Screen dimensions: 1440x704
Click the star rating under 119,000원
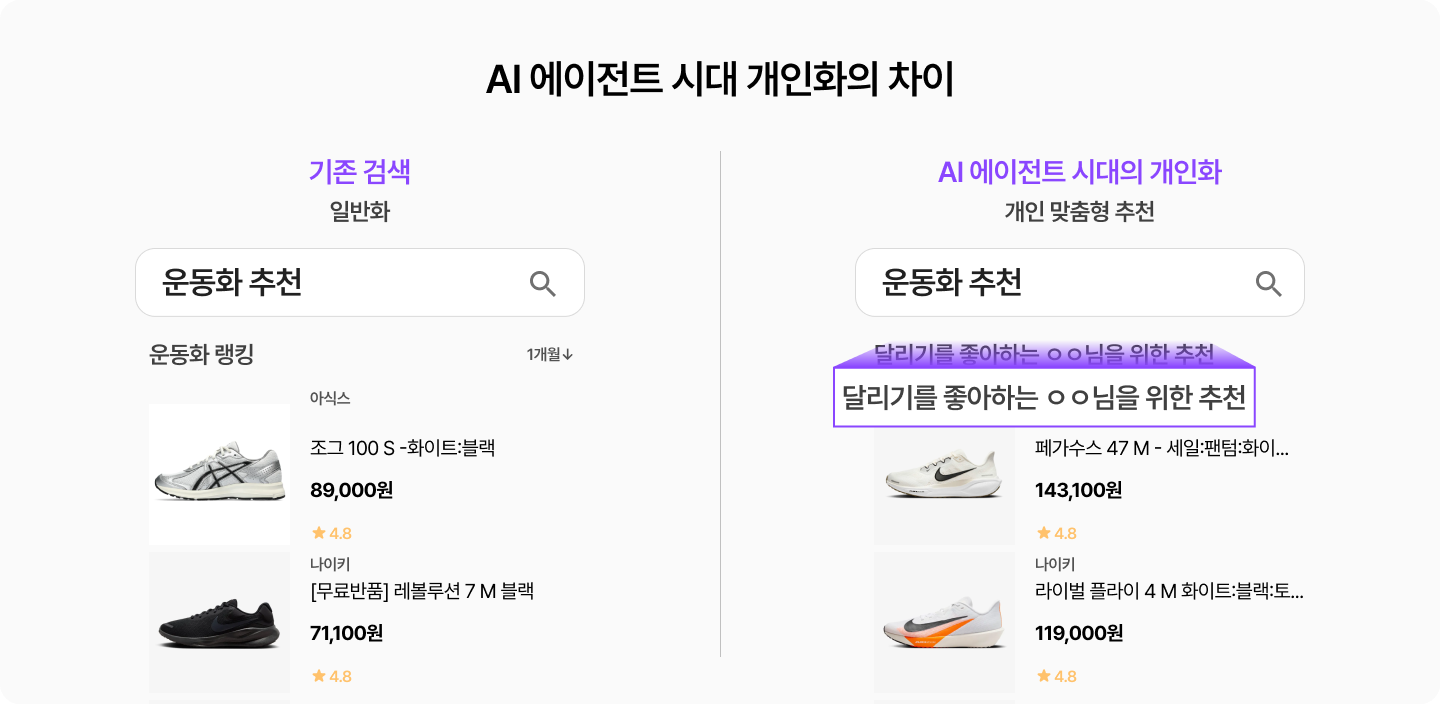(x=1057, y=676)
